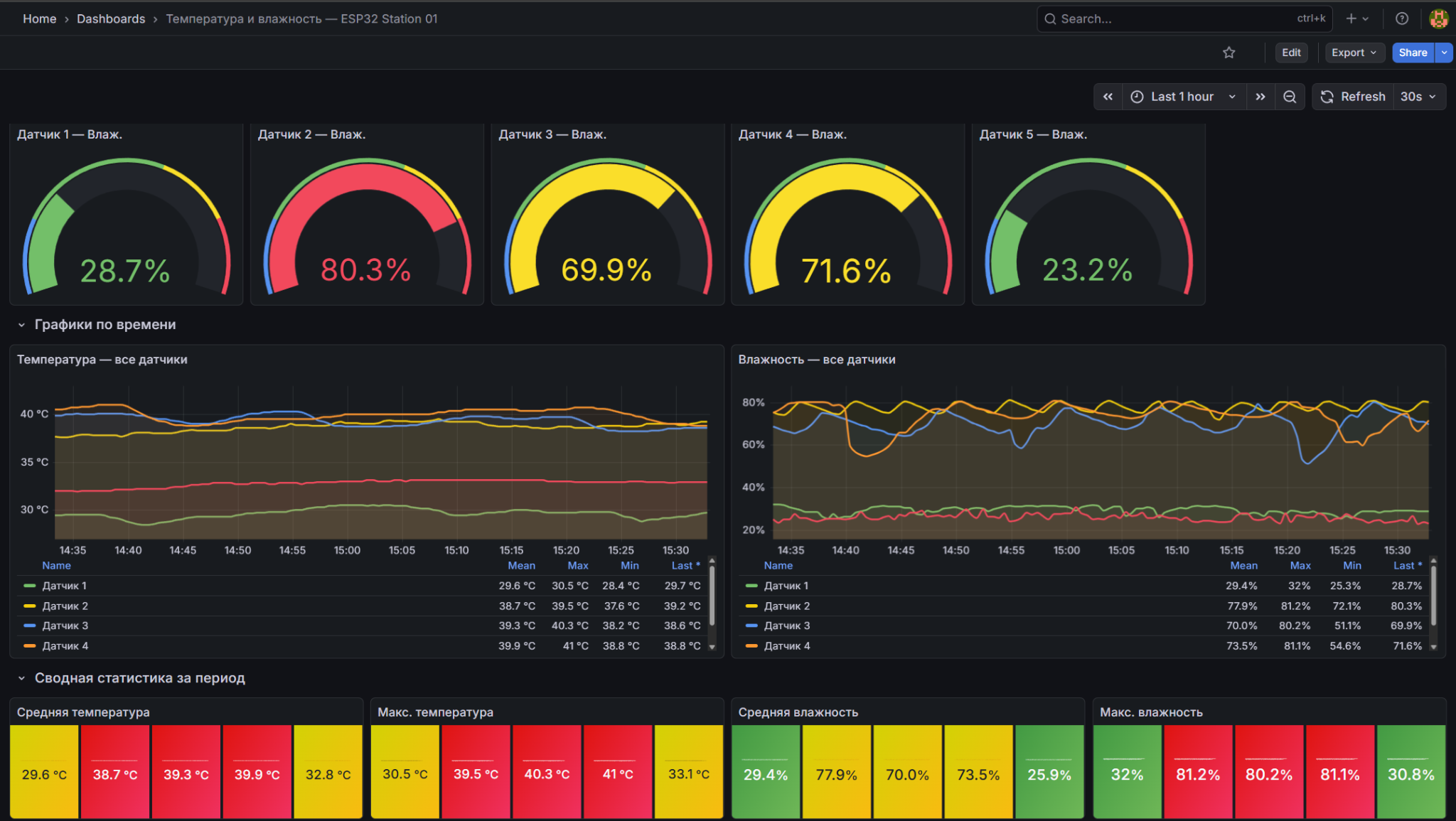Open the 30s refresh interval dropdown
1456x821 pixels.
pyautogui.click(x=1418, y=97)
